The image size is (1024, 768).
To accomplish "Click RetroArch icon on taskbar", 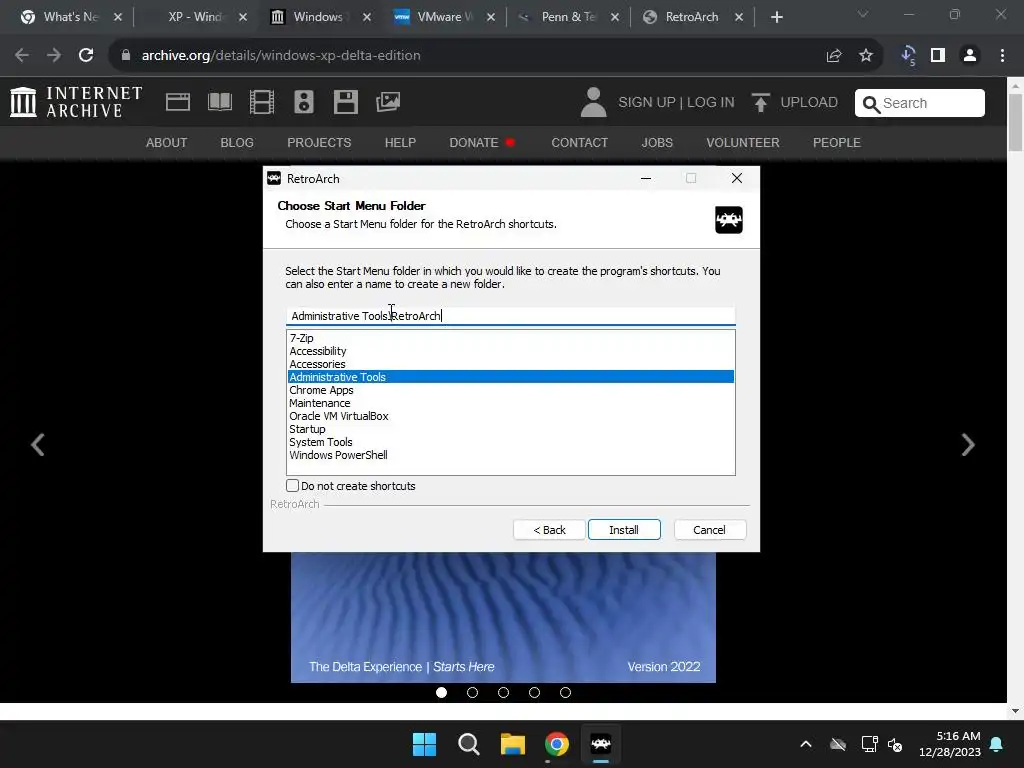I will pos(601,744).
